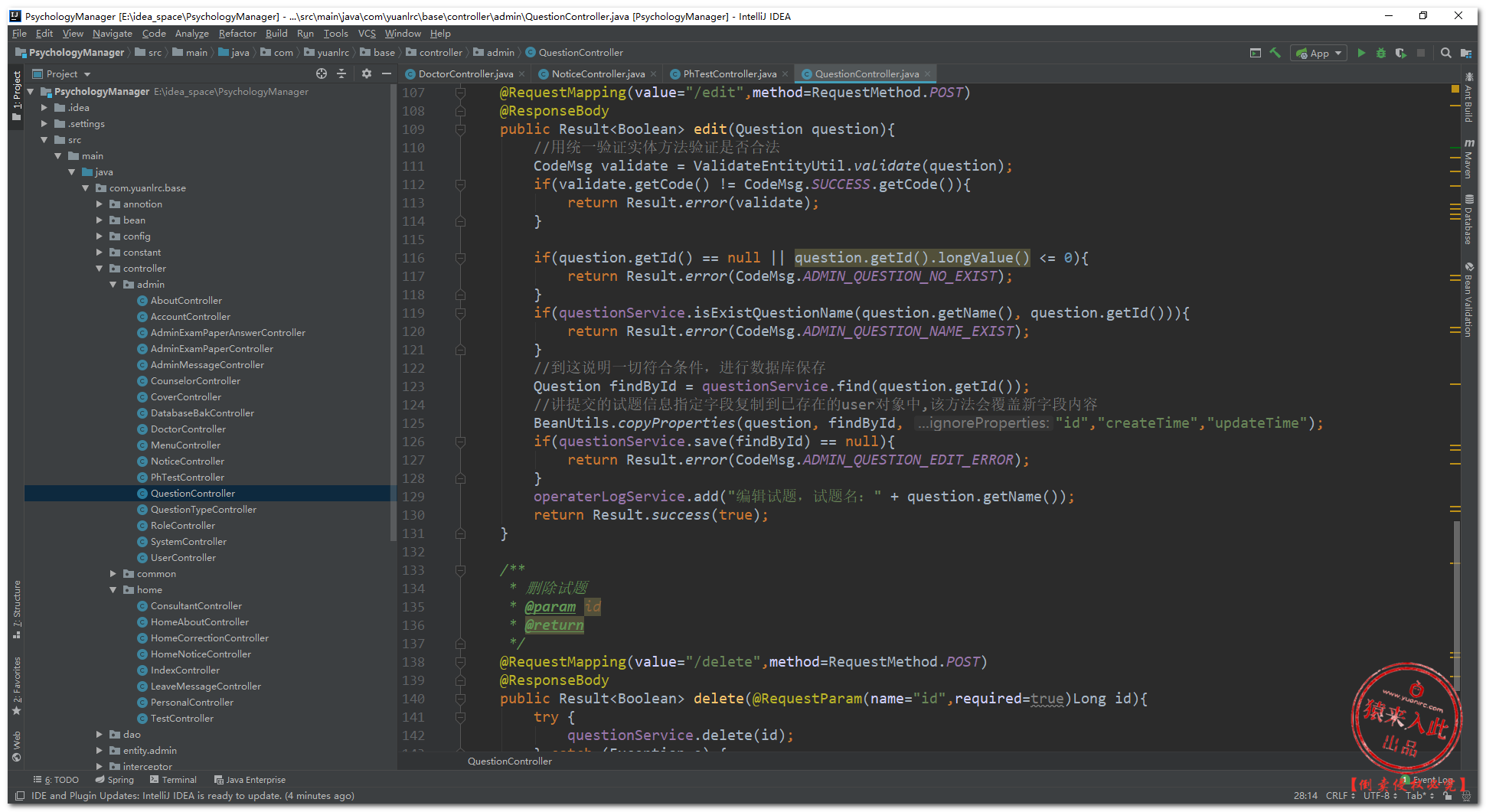Open the Refactor menu
The height and width of the screenshot is (812, 1486).
pos(237,34)
